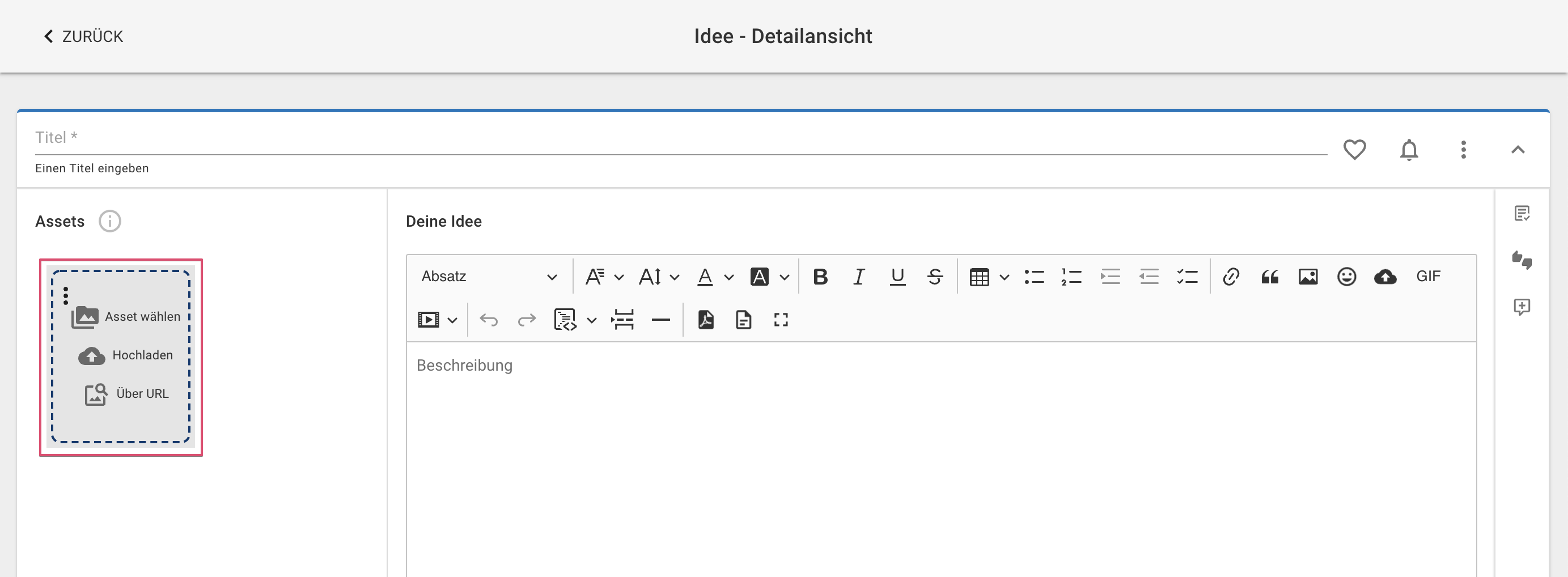Open the add-comment sidebar icon

[x=1522, y=307]
